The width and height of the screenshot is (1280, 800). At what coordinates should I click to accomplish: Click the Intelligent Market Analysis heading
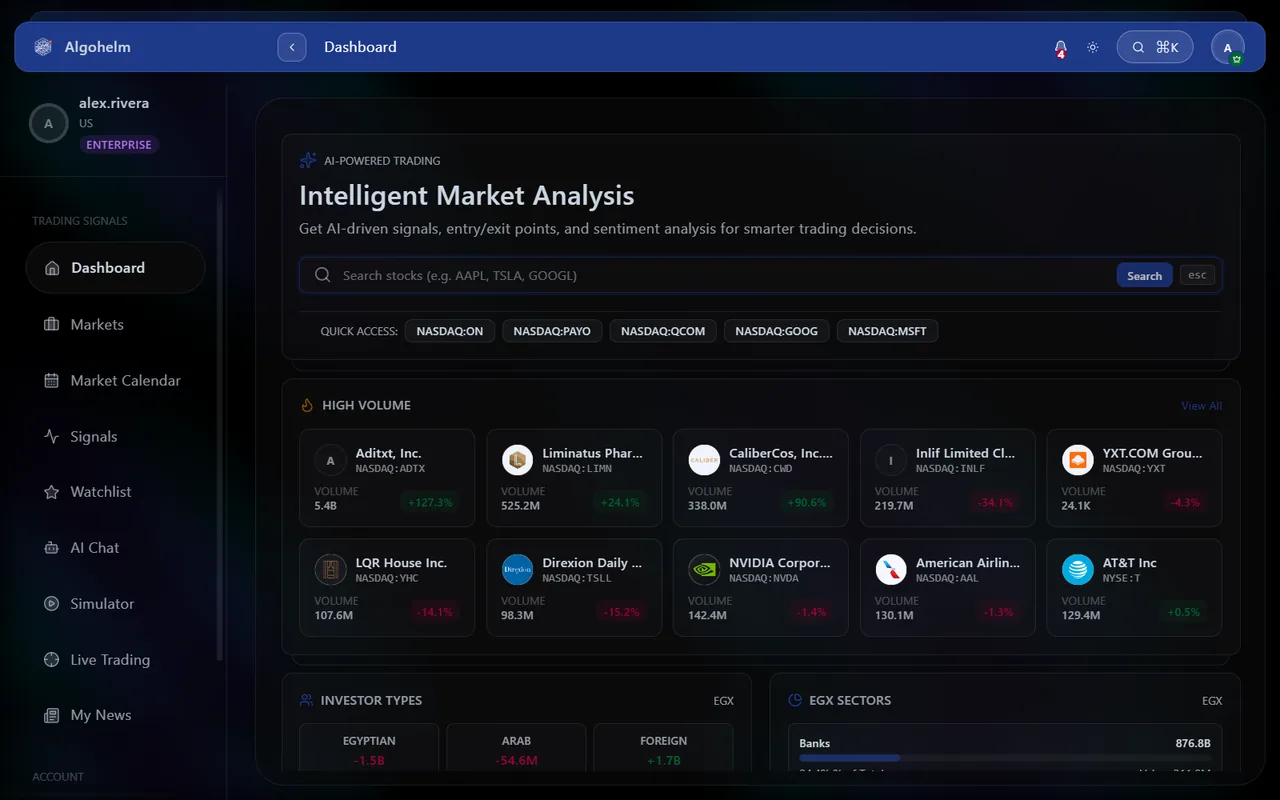coord(467,195)
